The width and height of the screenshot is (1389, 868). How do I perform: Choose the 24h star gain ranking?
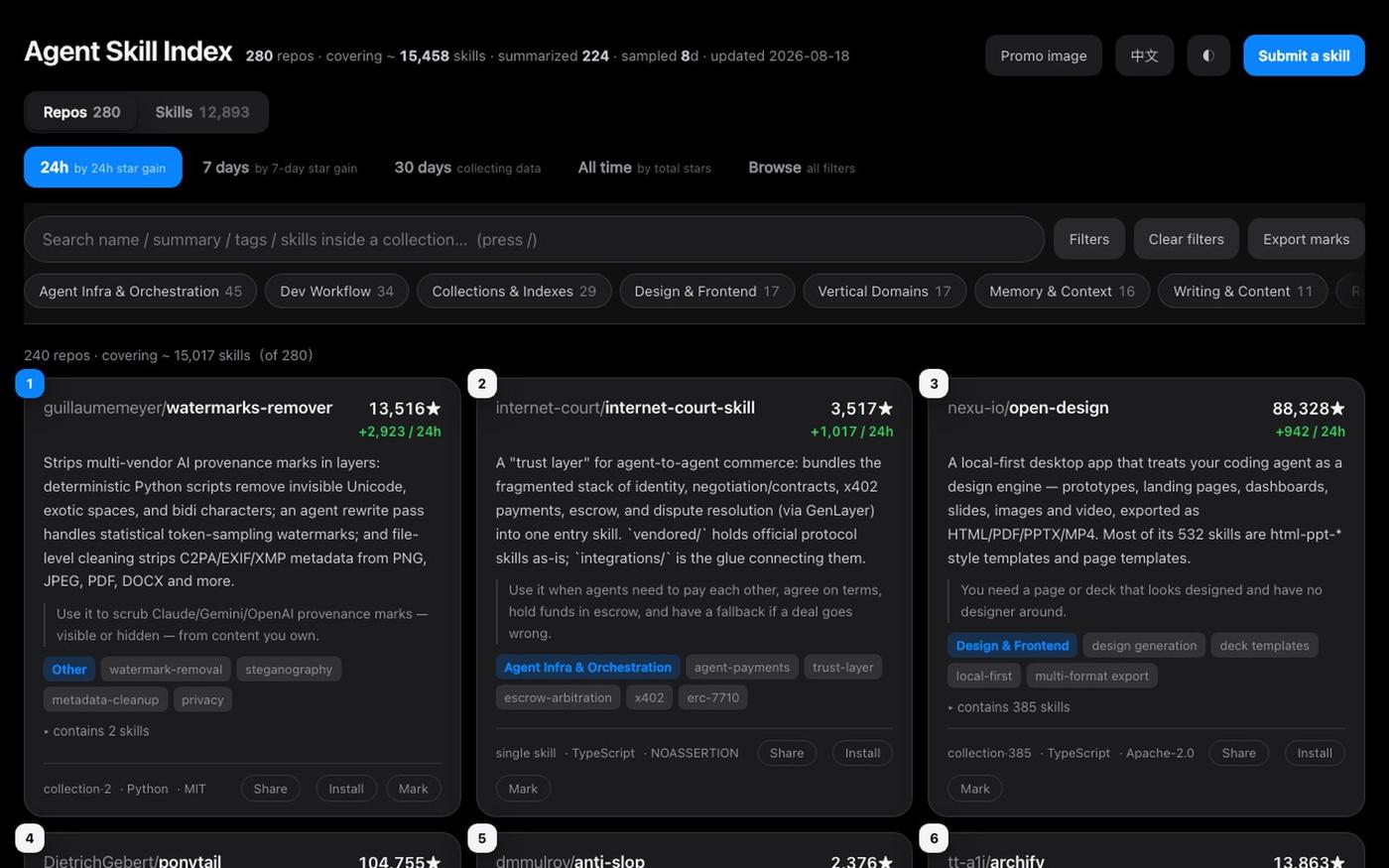[x=103, y=168]
